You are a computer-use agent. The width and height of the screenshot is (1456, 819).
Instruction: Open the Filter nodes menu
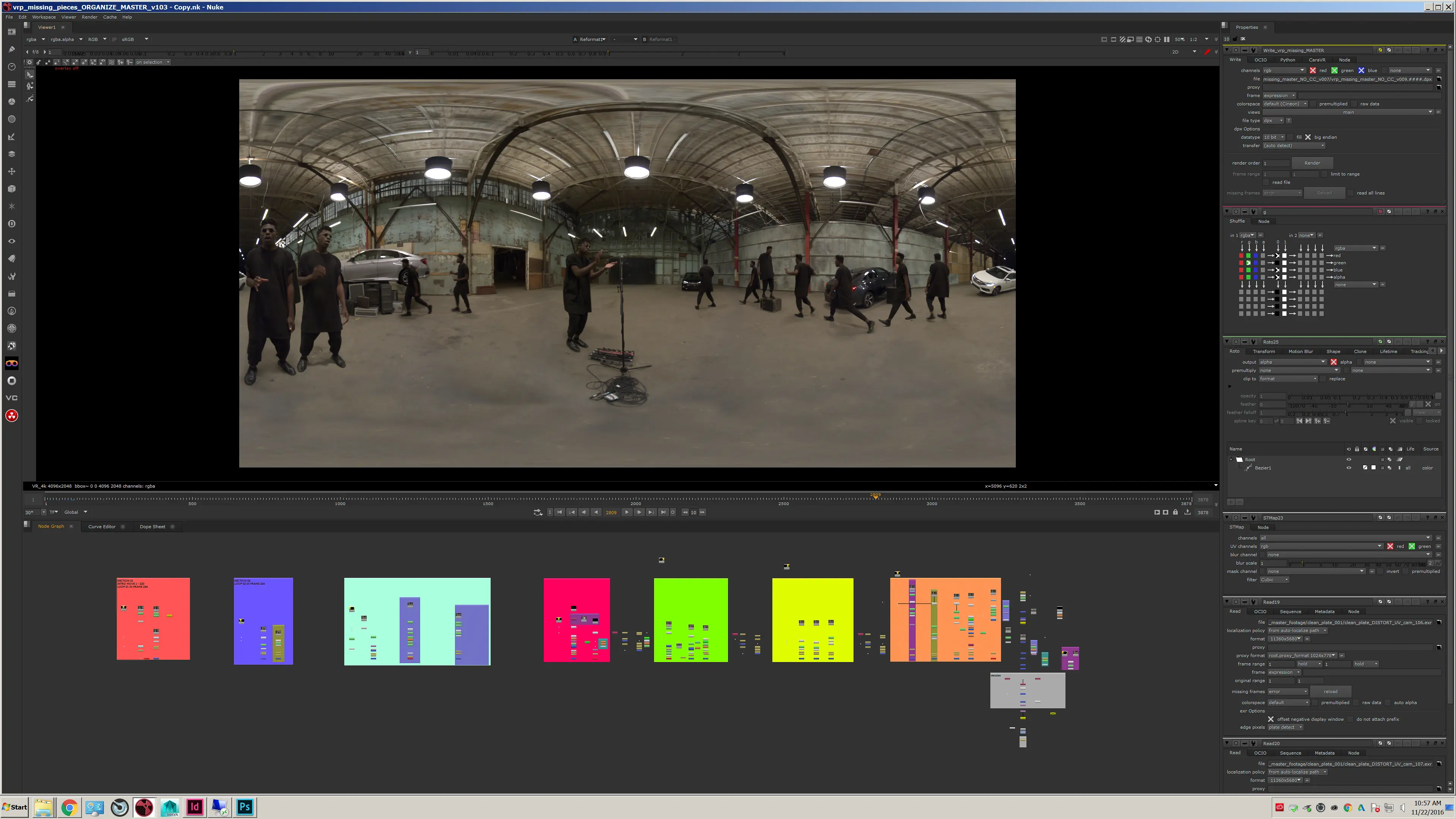11,119
